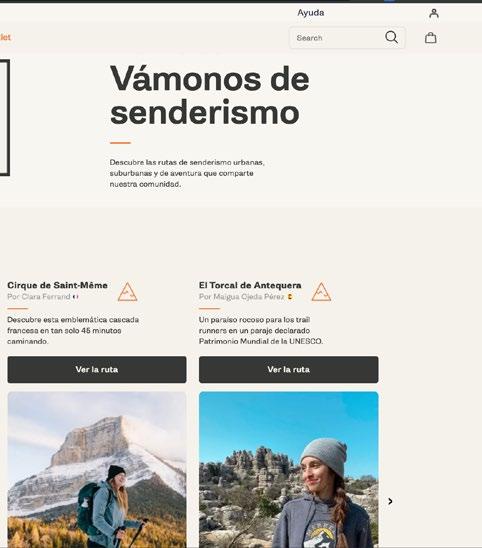Select the El Torcal de Antequera route title
This screenshot has width=482, height=548.
250,285
